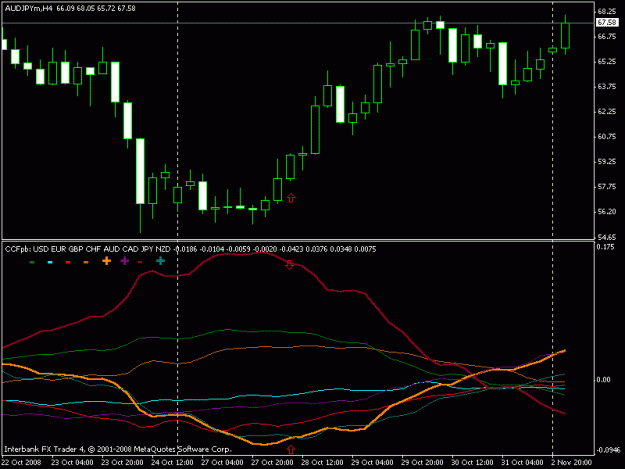Click the 29 Oct 04:00 time axis label
Screen dimensions: 625x469
coord(372,463)
